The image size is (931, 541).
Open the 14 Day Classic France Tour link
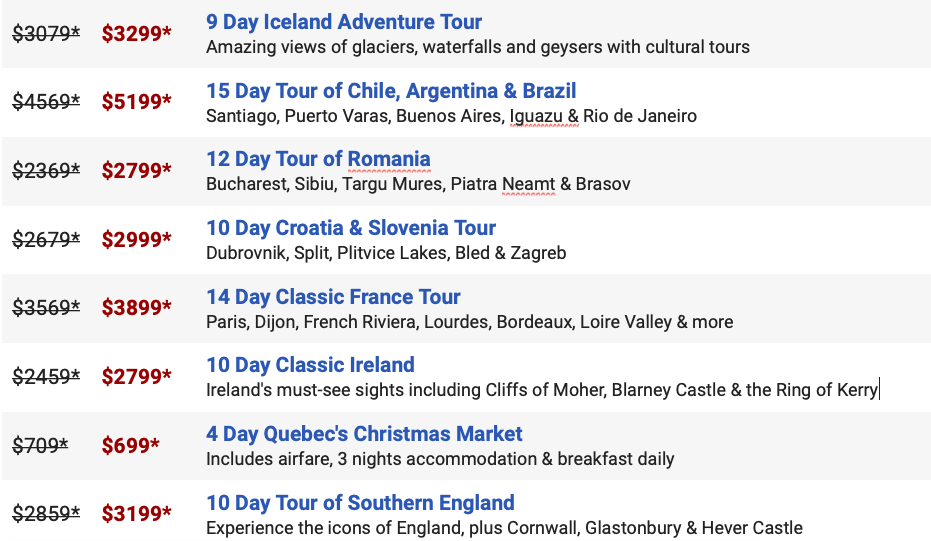pyautogui.click(x=333, y=297)
